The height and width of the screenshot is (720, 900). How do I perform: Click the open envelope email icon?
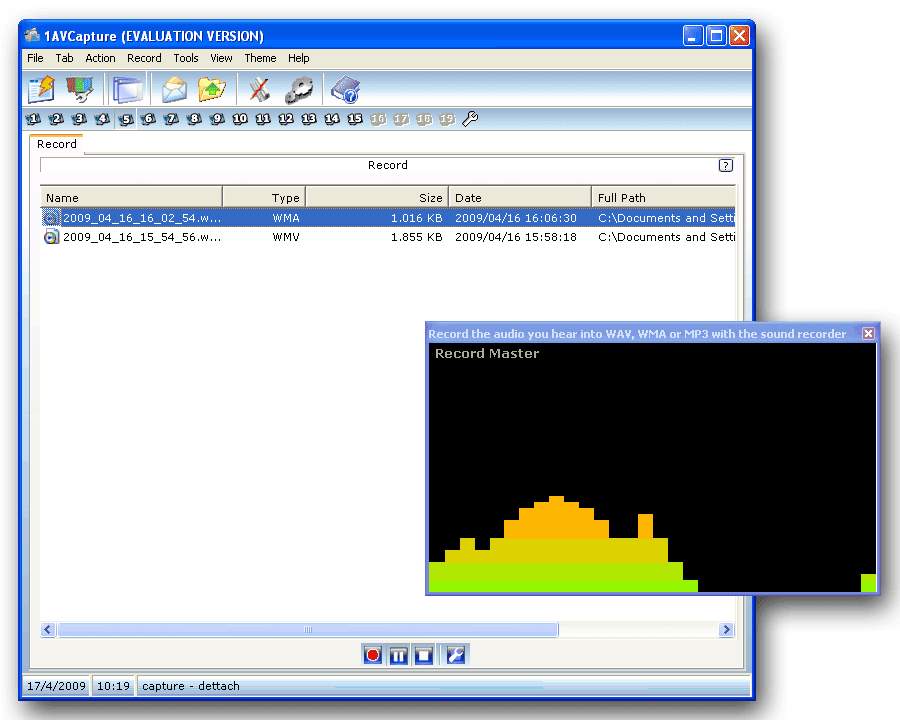pos(174,90)
